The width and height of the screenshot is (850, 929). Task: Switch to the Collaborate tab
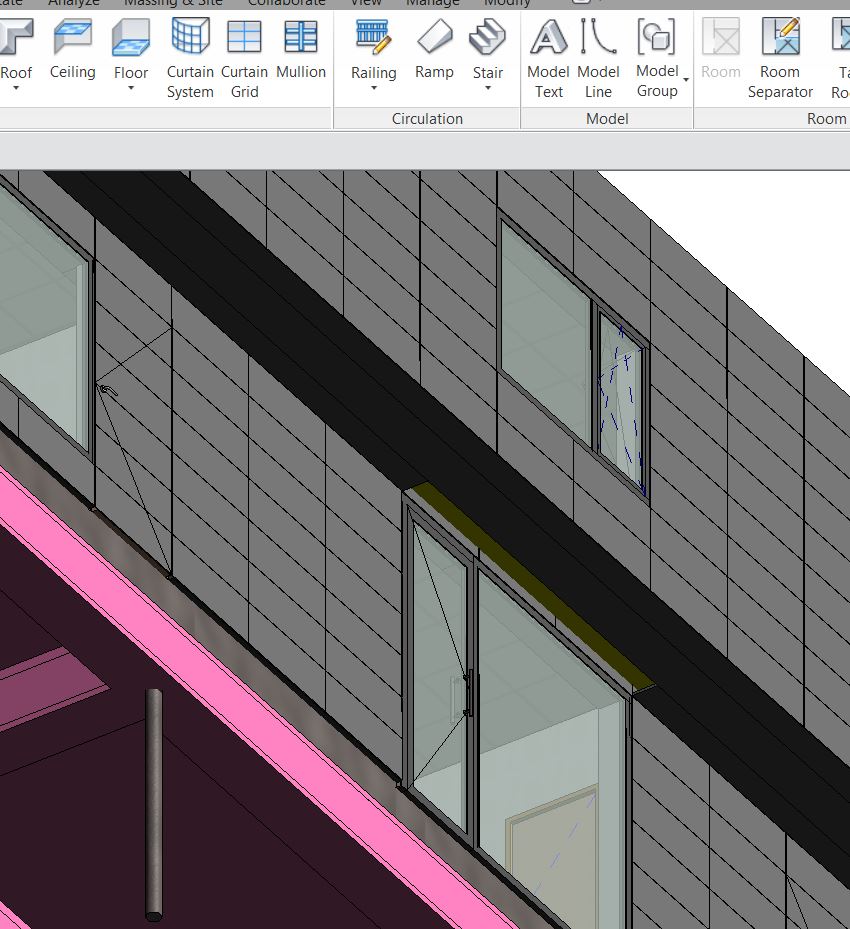click(287, 3)
